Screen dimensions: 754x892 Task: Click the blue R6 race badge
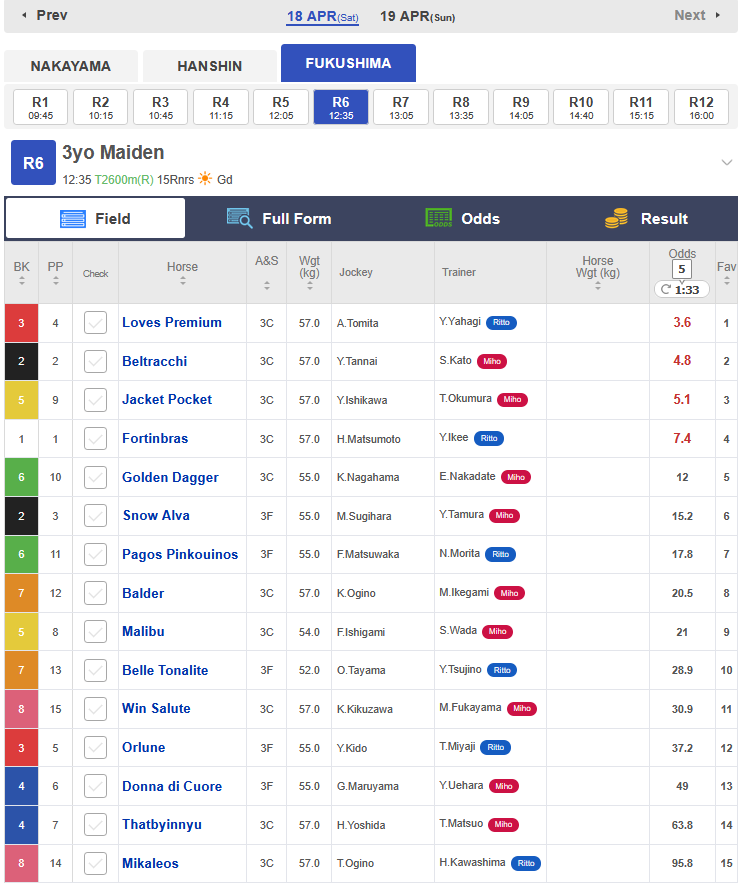point(34,163)
